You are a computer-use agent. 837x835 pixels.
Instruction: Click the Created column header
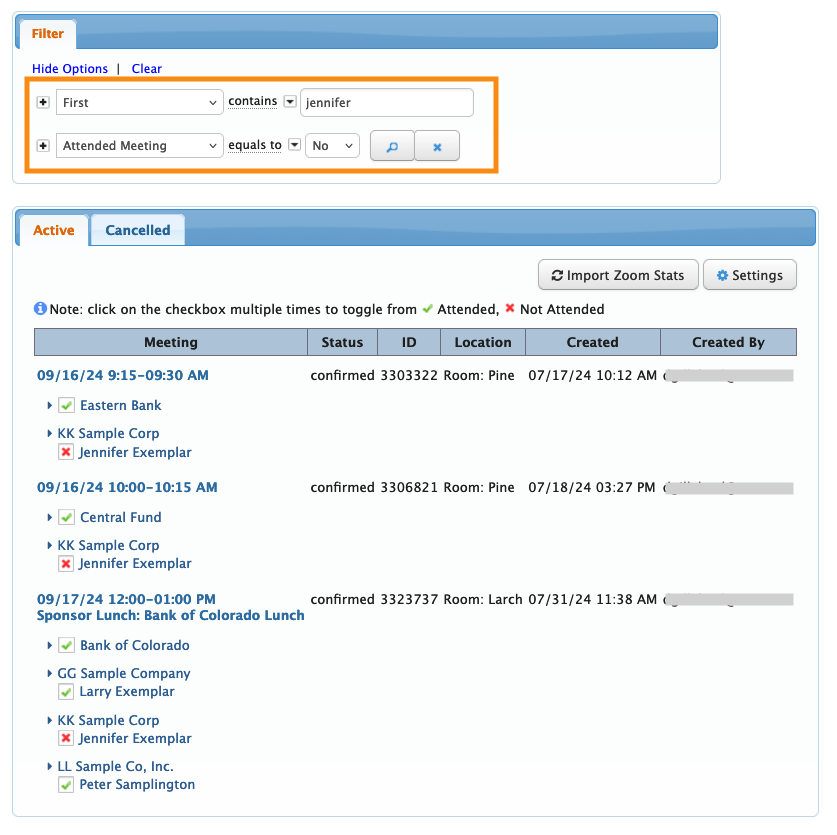click(593, 342)
